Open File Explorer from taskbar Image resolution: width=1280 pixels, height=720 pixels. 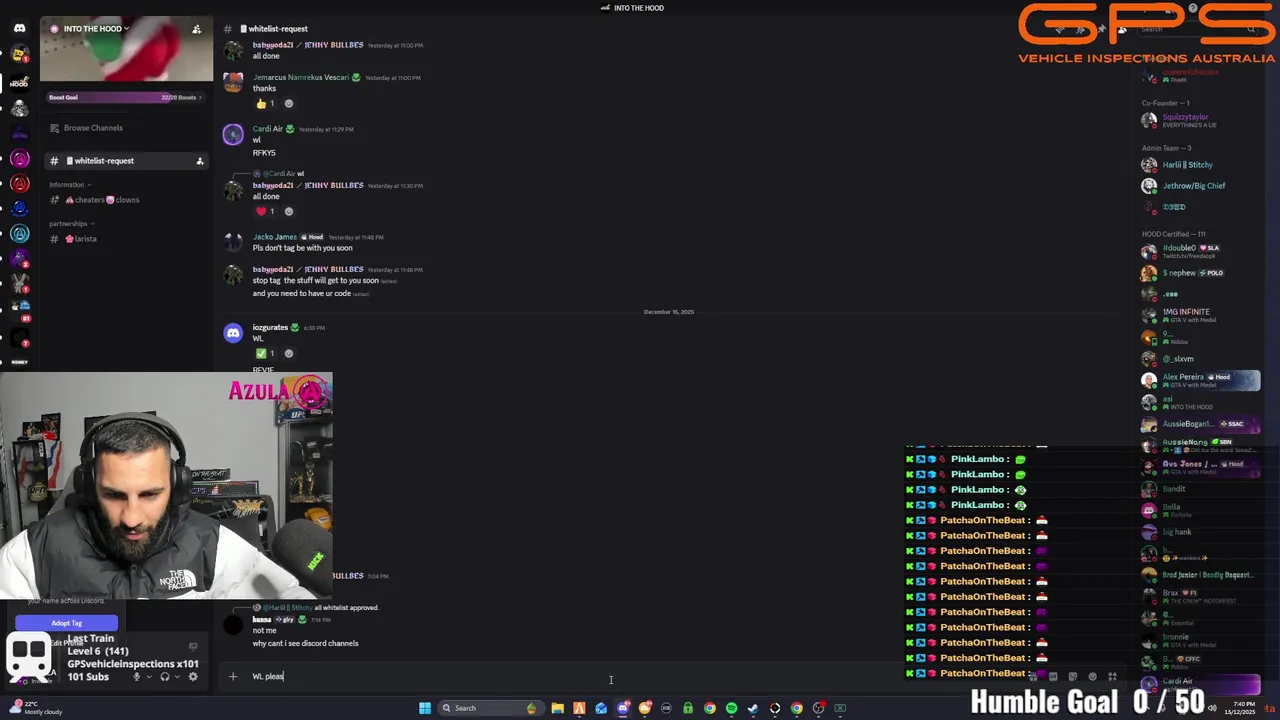(x=557, y=708)
